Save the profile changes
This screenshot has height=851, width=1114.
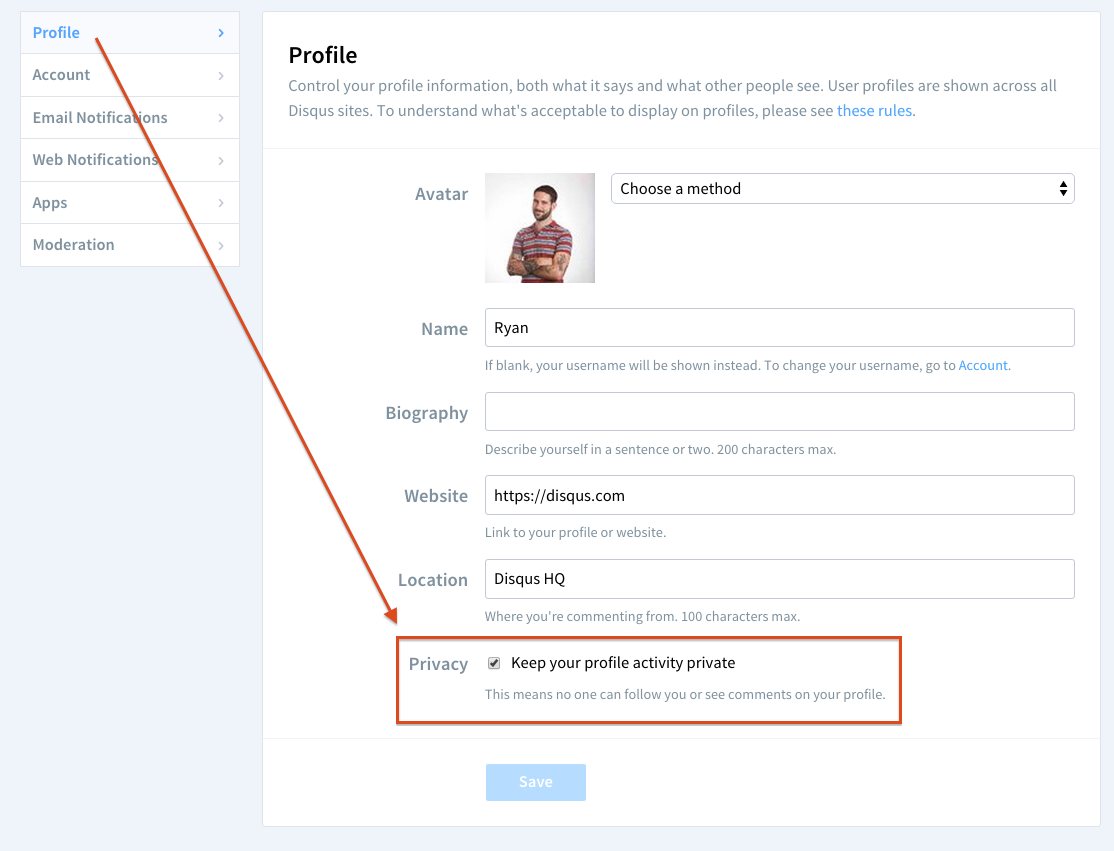536,782
